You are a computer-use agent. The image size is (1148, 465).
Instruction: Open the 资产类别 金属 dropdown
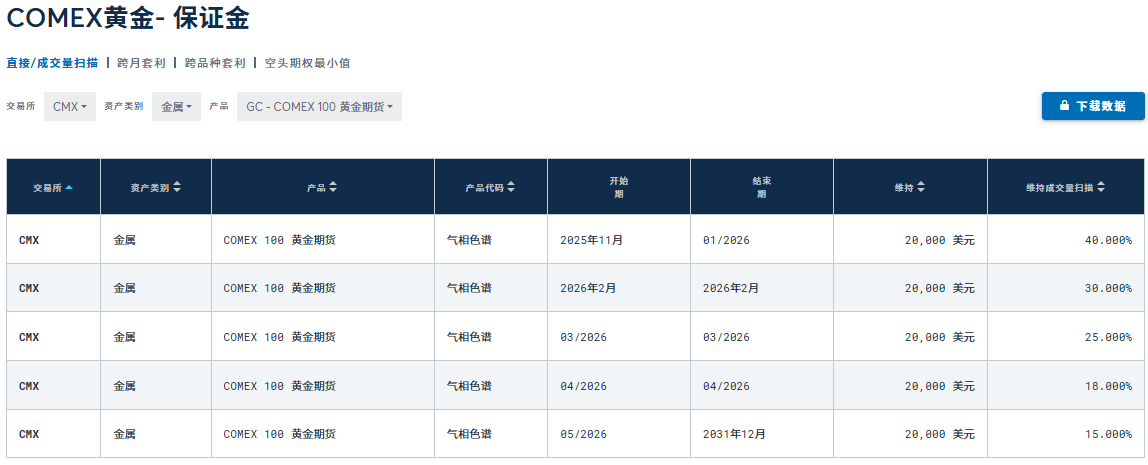coord(176,107)
